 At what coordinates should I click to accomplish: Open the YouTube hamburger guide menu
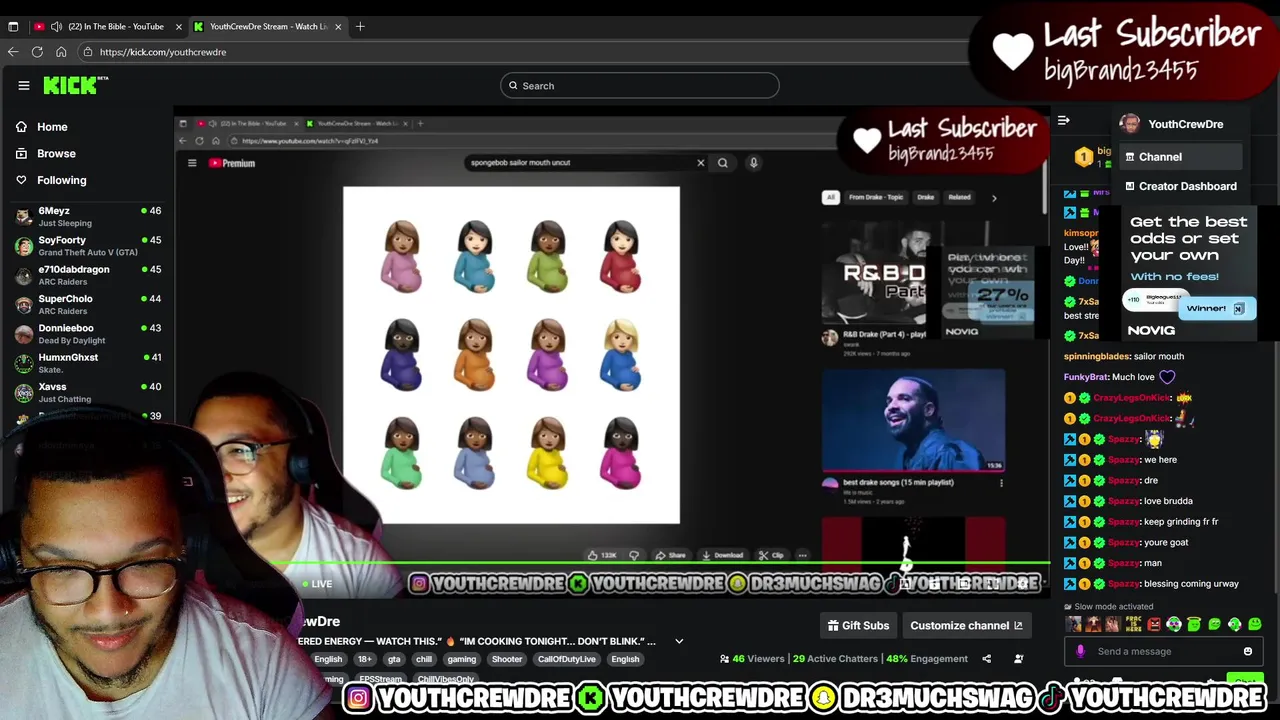click(x=192, y=163)
